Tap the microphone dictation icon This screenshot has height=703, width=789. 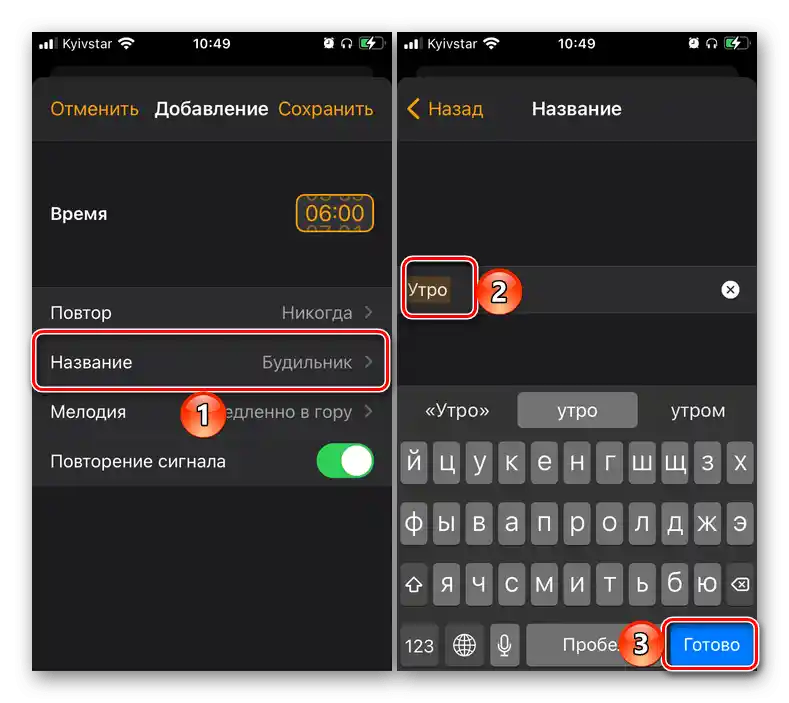[504, 645]
